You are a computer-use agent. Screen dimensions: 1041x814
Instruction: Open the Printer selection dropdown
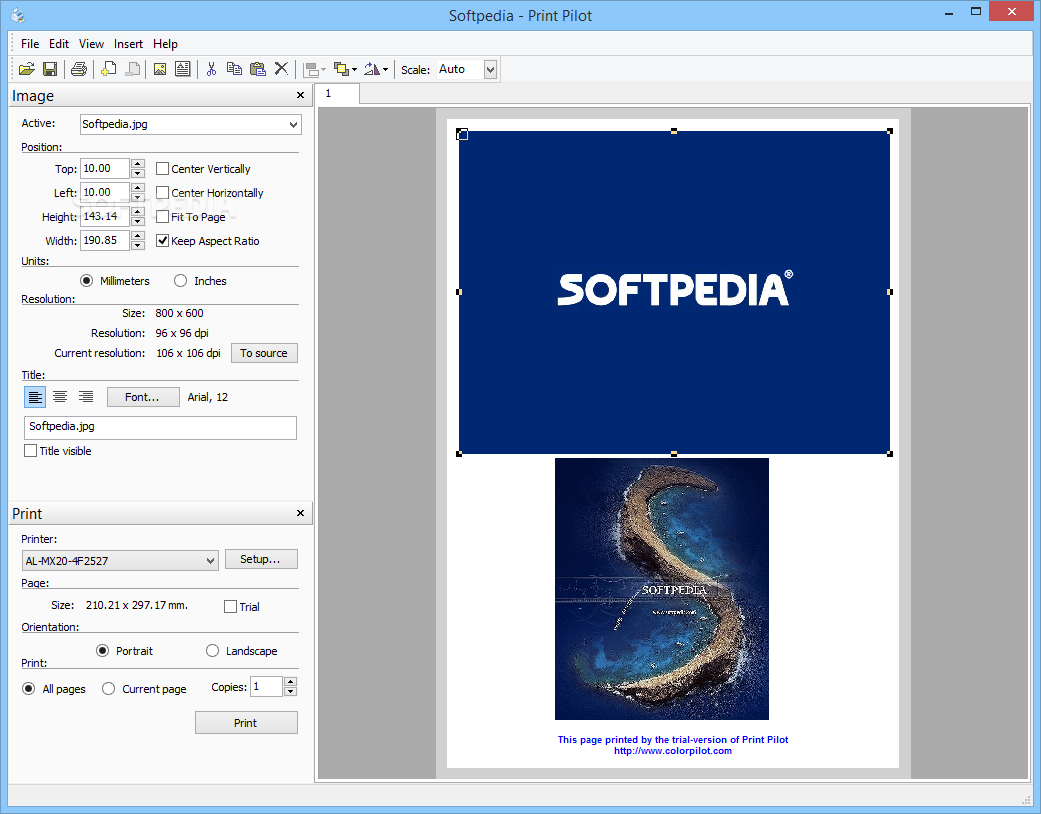pos(210,561)
